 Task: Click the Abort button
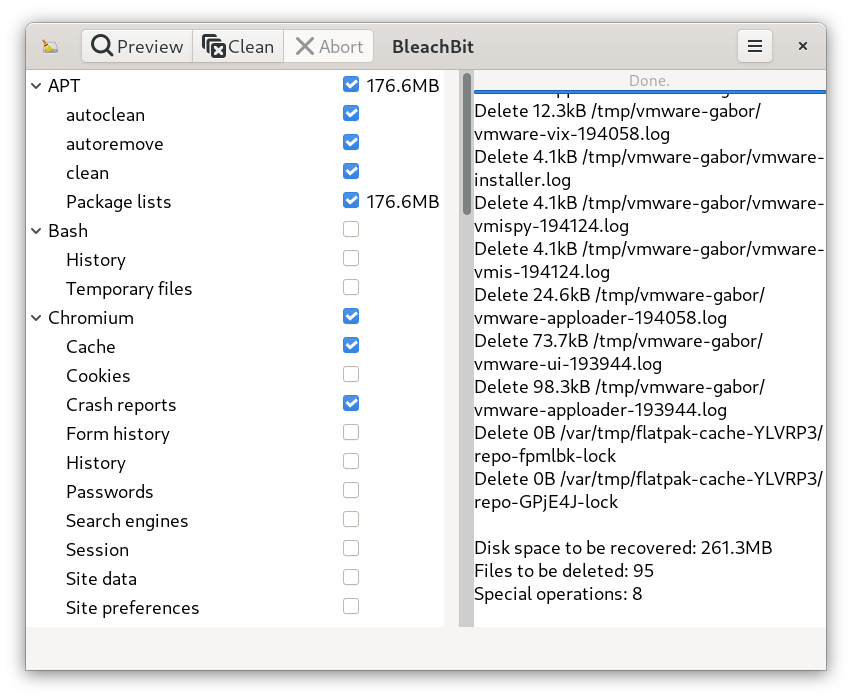[x=329, y=46]
